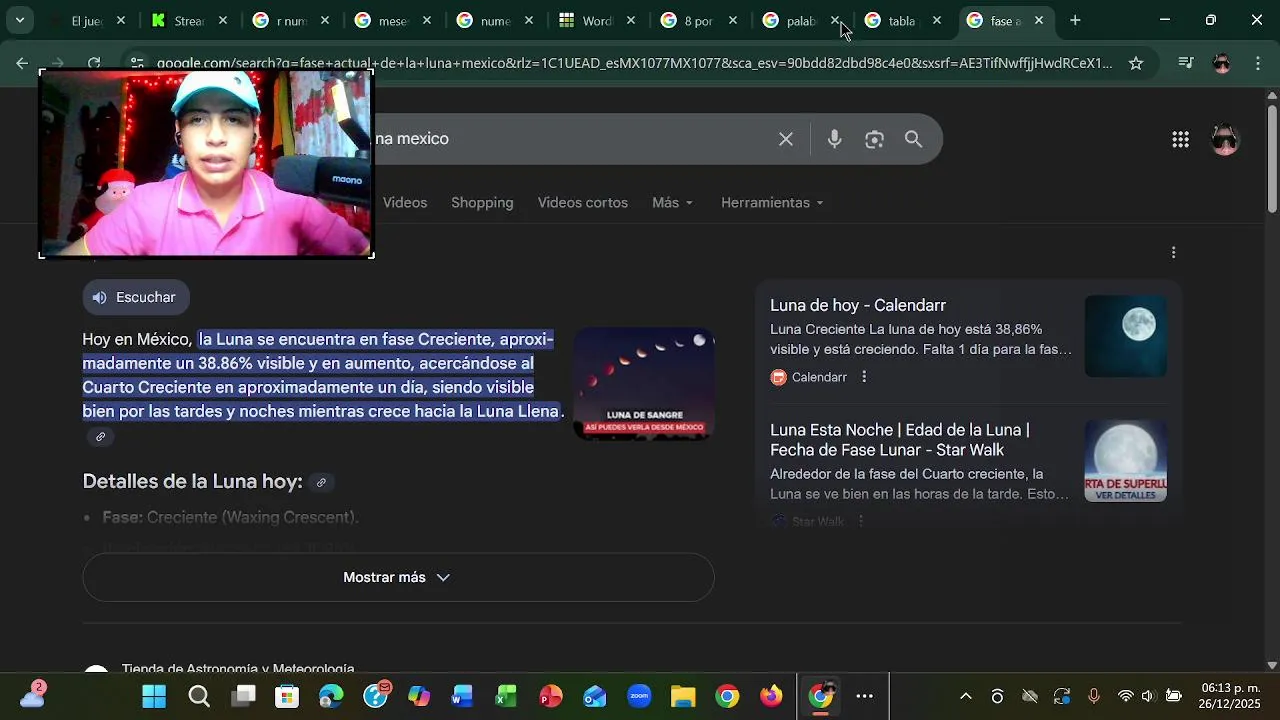
Task: Launch Firefox from the taskbar
Action: pos(771,696)
